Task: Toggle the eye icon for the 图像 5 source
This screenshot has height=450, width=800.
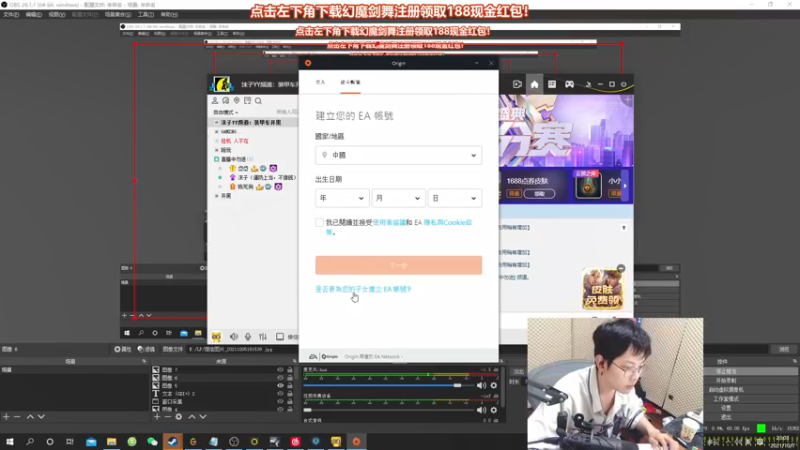Action: click(280, 386)
